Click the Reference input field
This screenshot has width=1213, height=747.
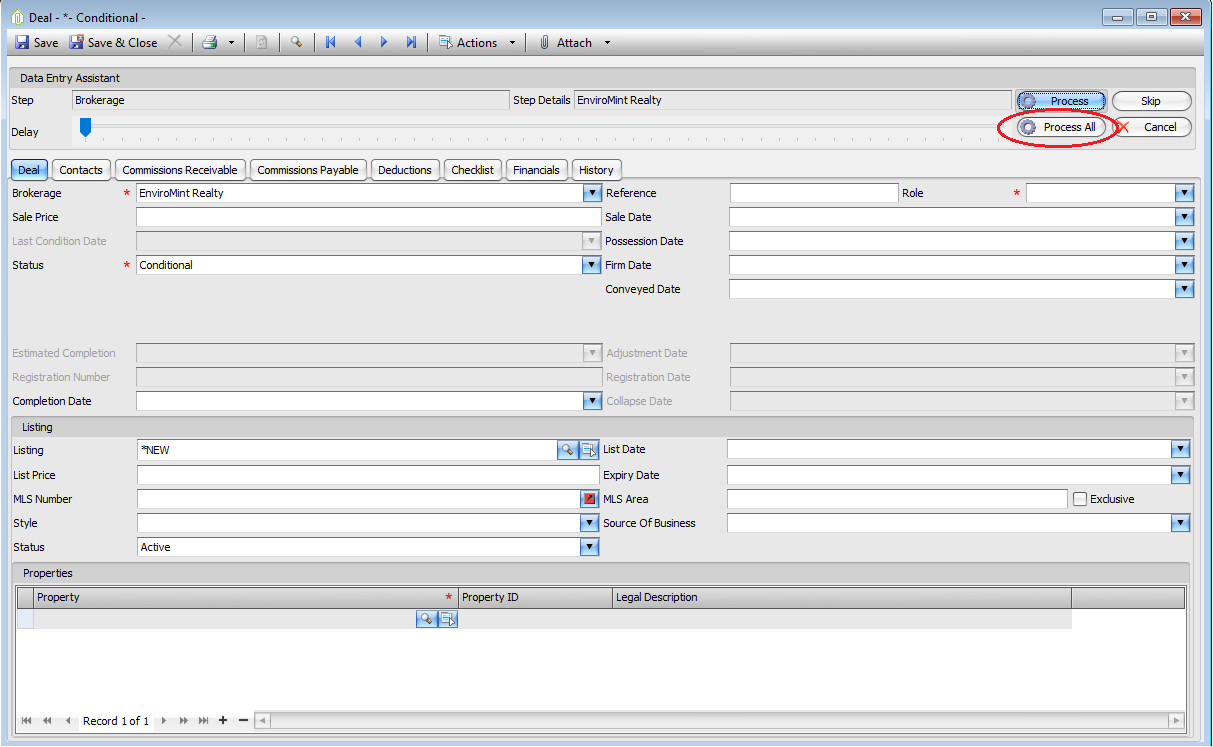(x=814, y=193)
